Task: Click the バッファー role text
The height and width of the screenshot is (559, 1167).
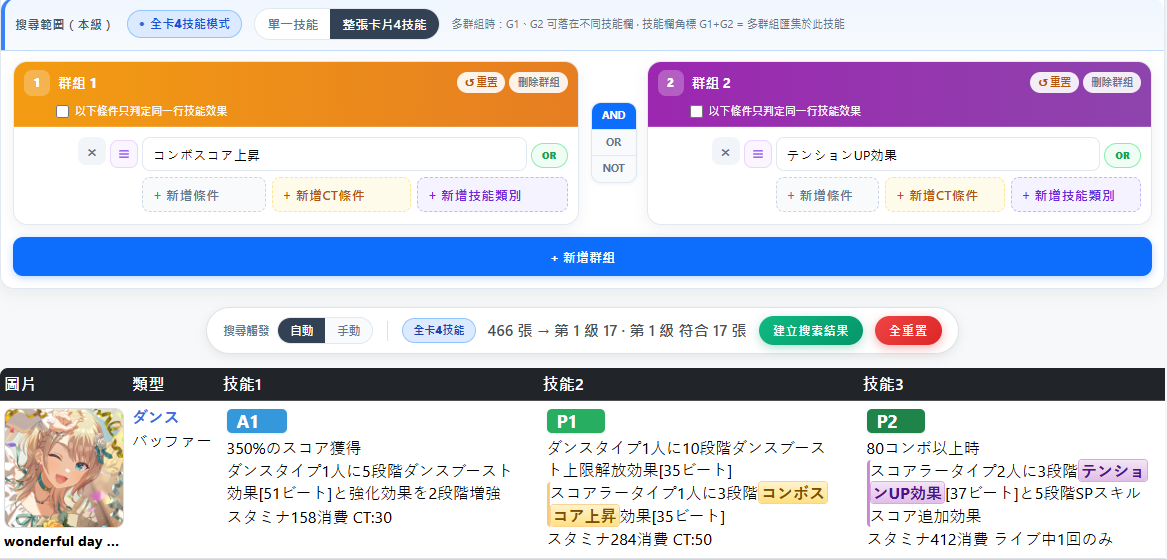Action: [172, 441]
